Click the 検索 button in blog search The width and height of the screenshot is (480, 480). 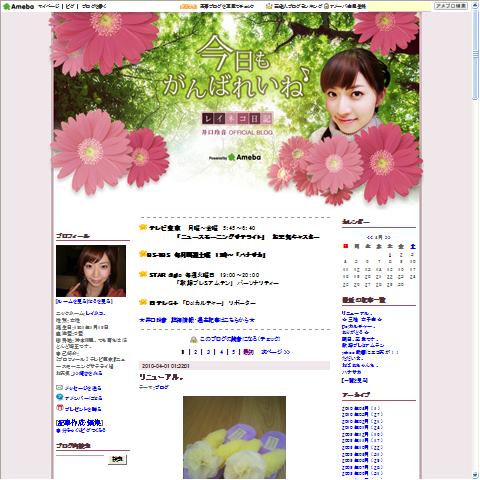pyautogui.click(x=117, y=459)
